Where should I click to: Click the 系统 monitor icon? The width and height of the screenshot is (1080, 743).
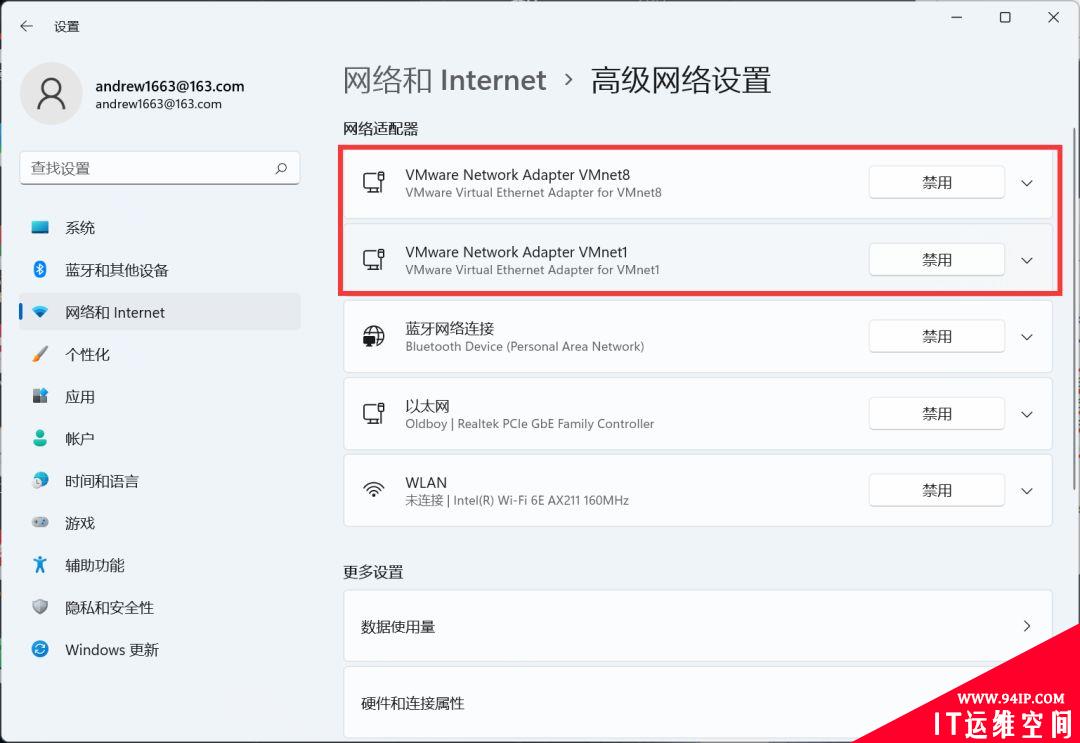click(x=40, y=227)
